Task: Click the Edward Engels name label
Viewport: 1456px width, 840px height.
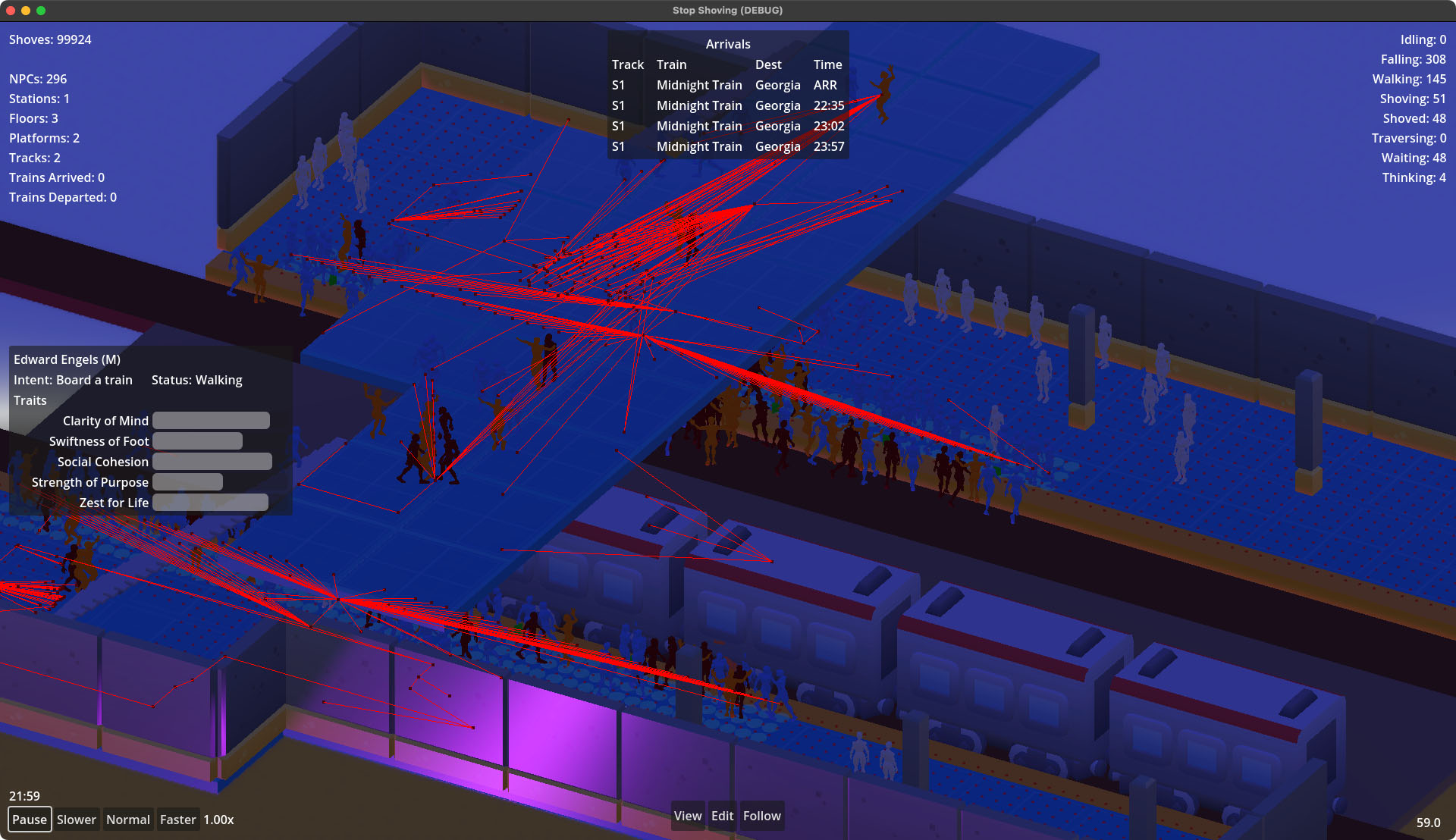Action: pyautogui.click(x=67, y=359)
